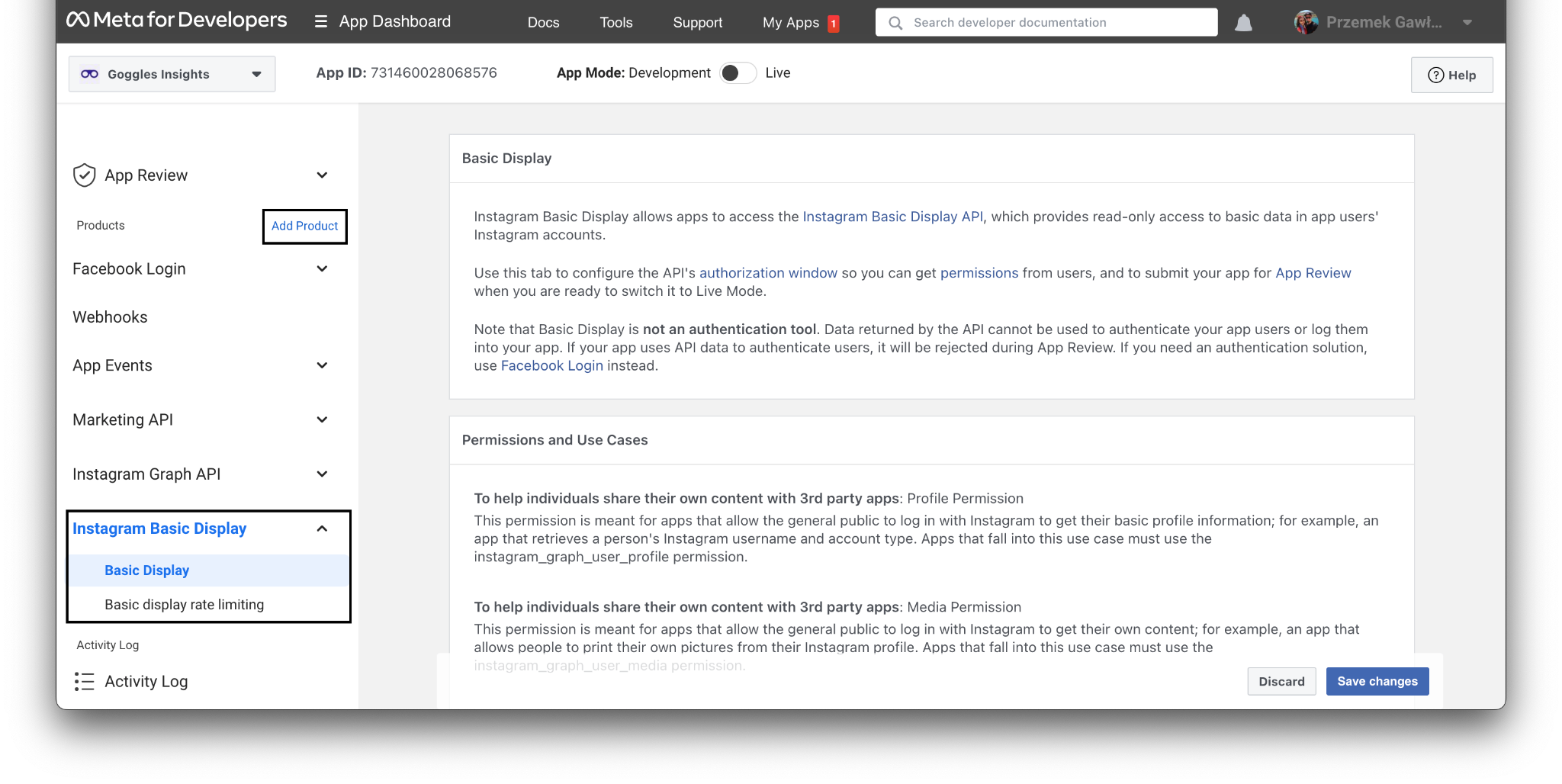The height and width of the screenshot is (784, 1562).
Task: Open the App Dashboard hamburger menu icon
Action: click(x=321, y=21)
